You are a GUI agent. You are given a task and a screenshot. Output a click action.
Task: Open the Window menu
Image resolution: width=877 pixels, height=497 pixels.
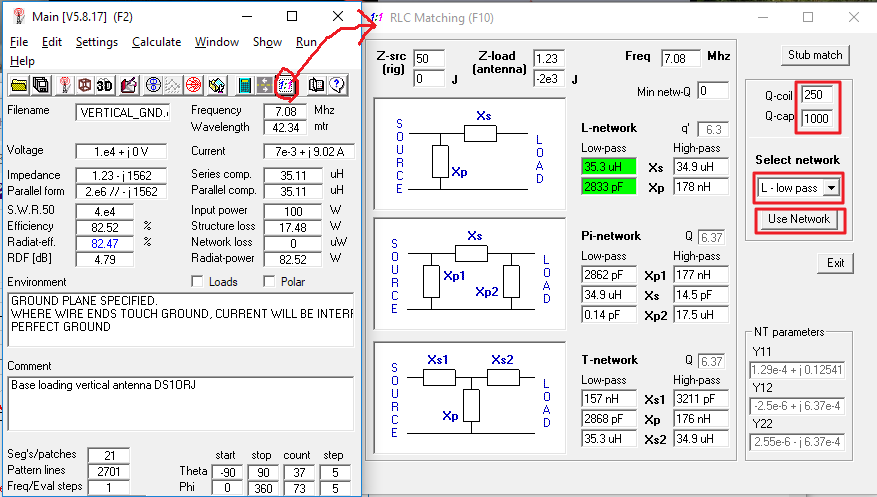[216, 42]
